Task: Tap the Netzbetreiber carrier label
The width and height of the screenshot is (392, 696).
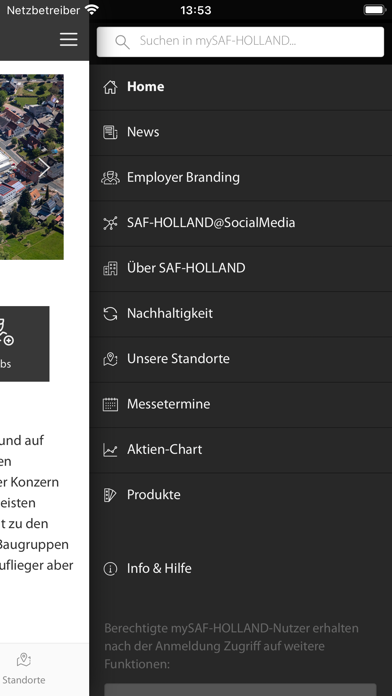Action: 43,10
